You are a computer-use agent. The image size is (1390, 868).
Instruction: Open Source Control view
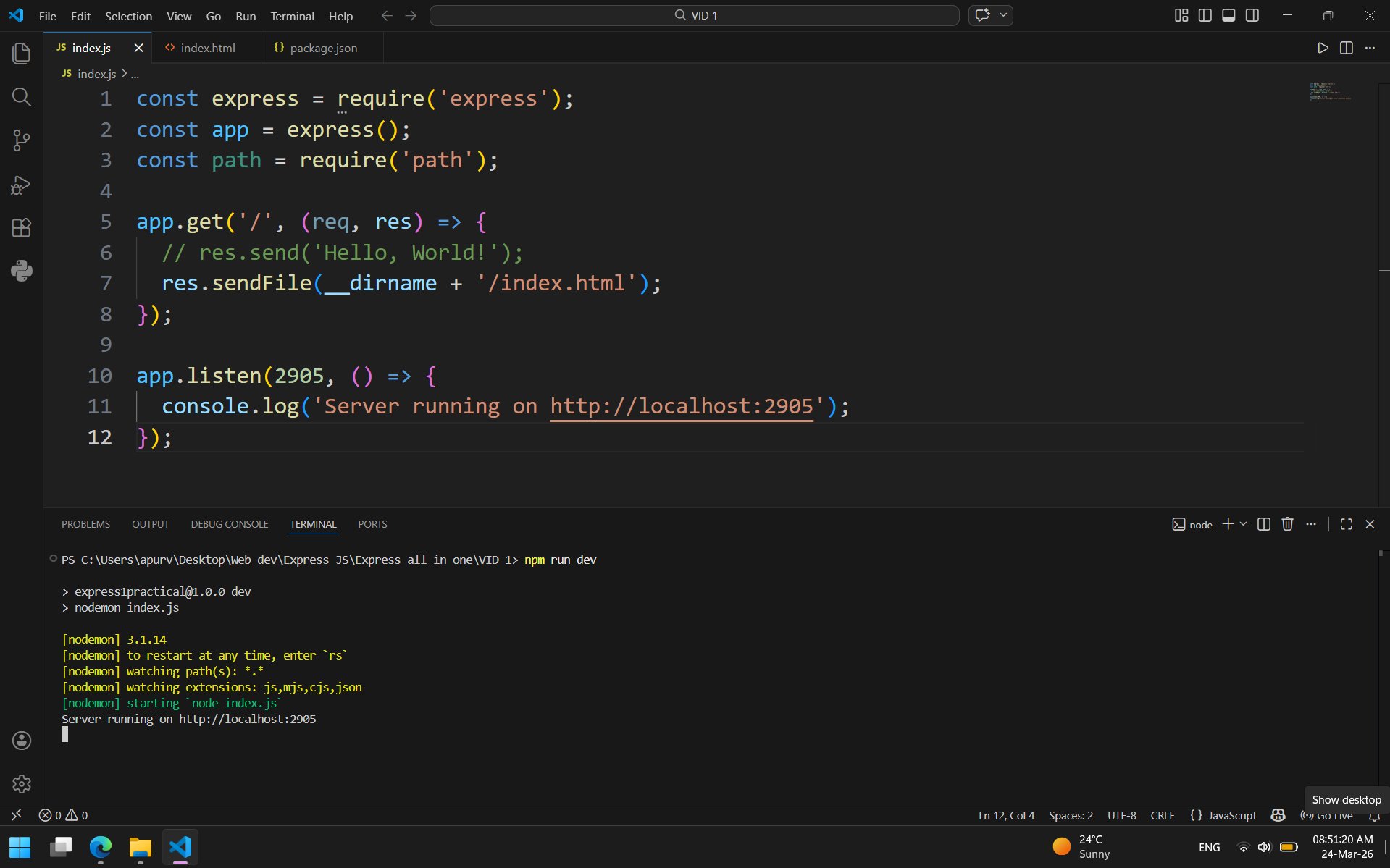click(x=22, y=140)
